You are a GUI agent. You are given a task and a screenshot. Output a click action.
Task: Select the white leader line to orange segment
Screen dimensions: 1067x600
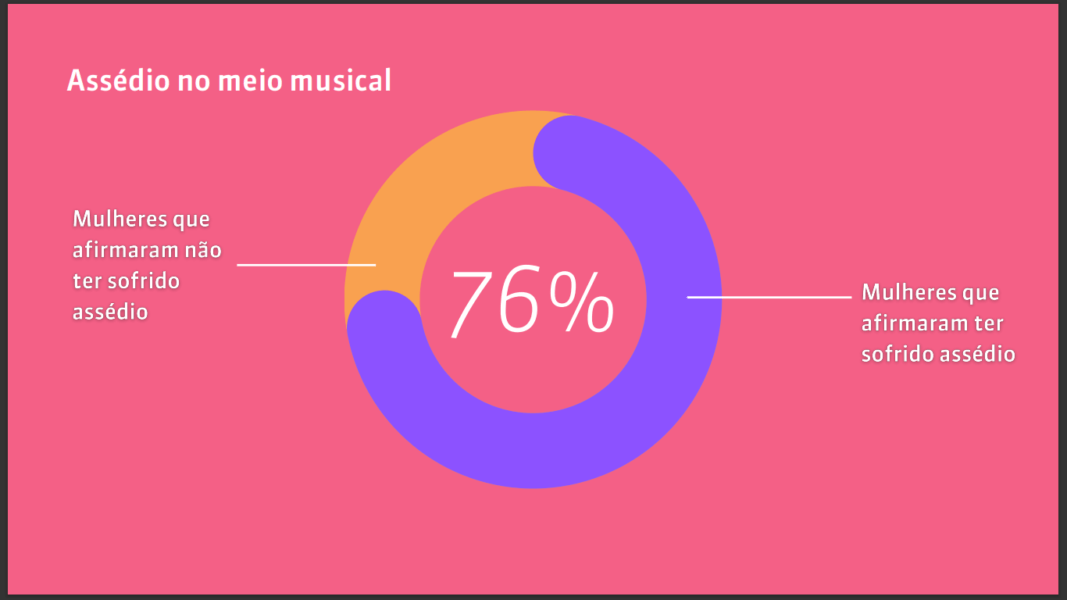click(306, 265)
